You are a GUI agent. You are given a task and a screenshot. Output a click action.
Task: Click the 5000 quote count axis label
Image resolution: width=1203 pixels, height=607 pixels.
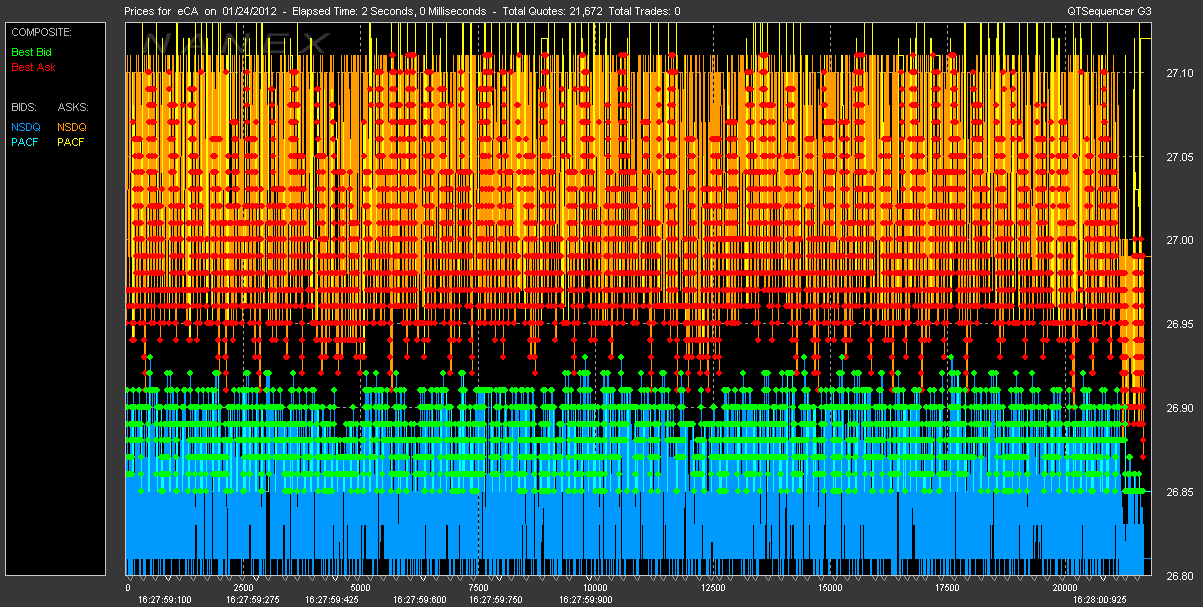(361, 588)
